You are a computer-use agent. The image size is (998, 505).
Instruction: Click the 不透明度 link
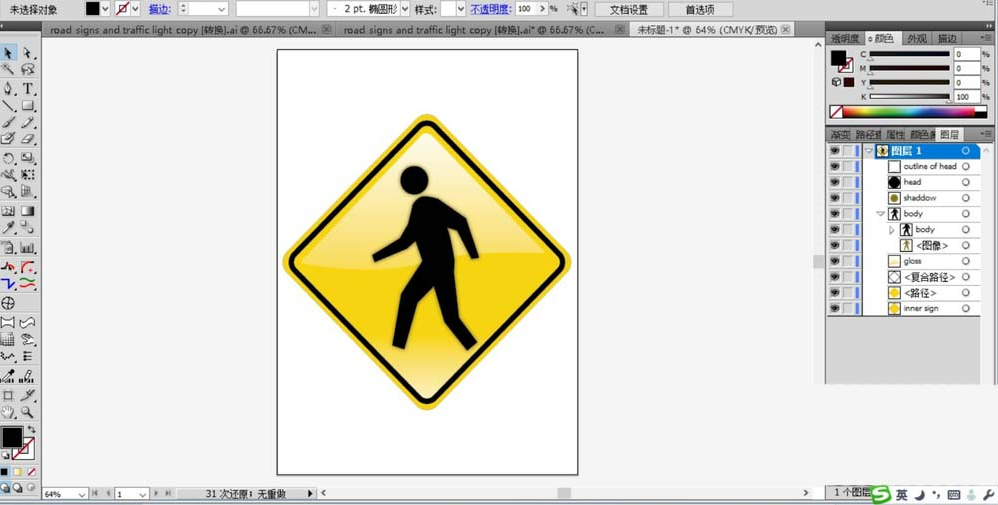pos(491,10)
